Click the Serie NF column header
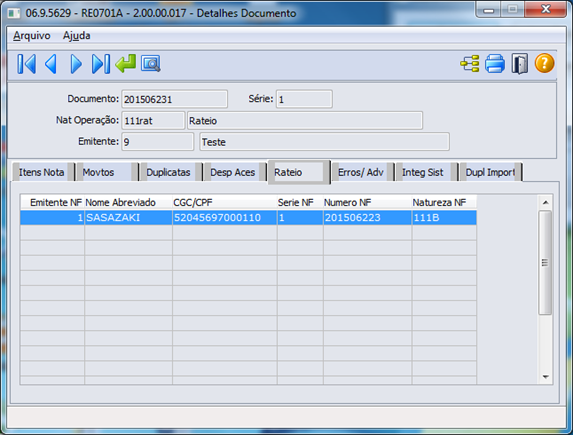Viewport: 573px width, 435px height. tap(300, 203)
